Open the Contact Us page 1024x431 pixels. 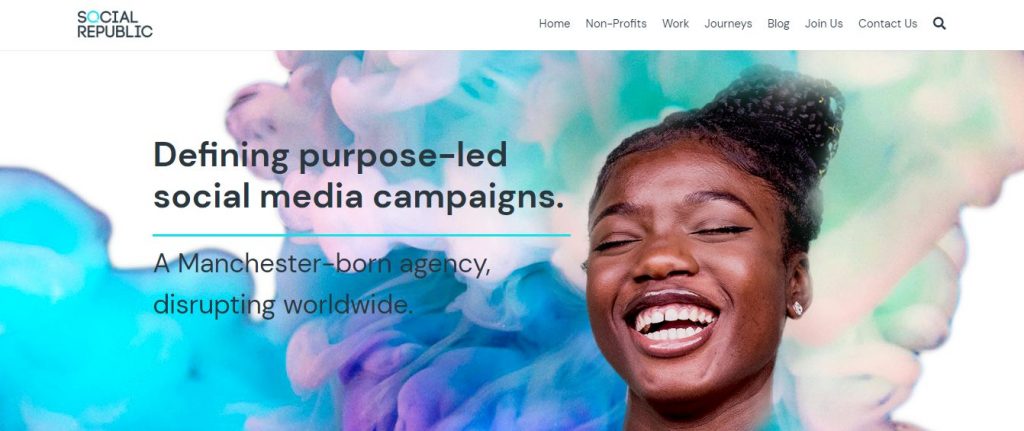click(x=888, y=24)
